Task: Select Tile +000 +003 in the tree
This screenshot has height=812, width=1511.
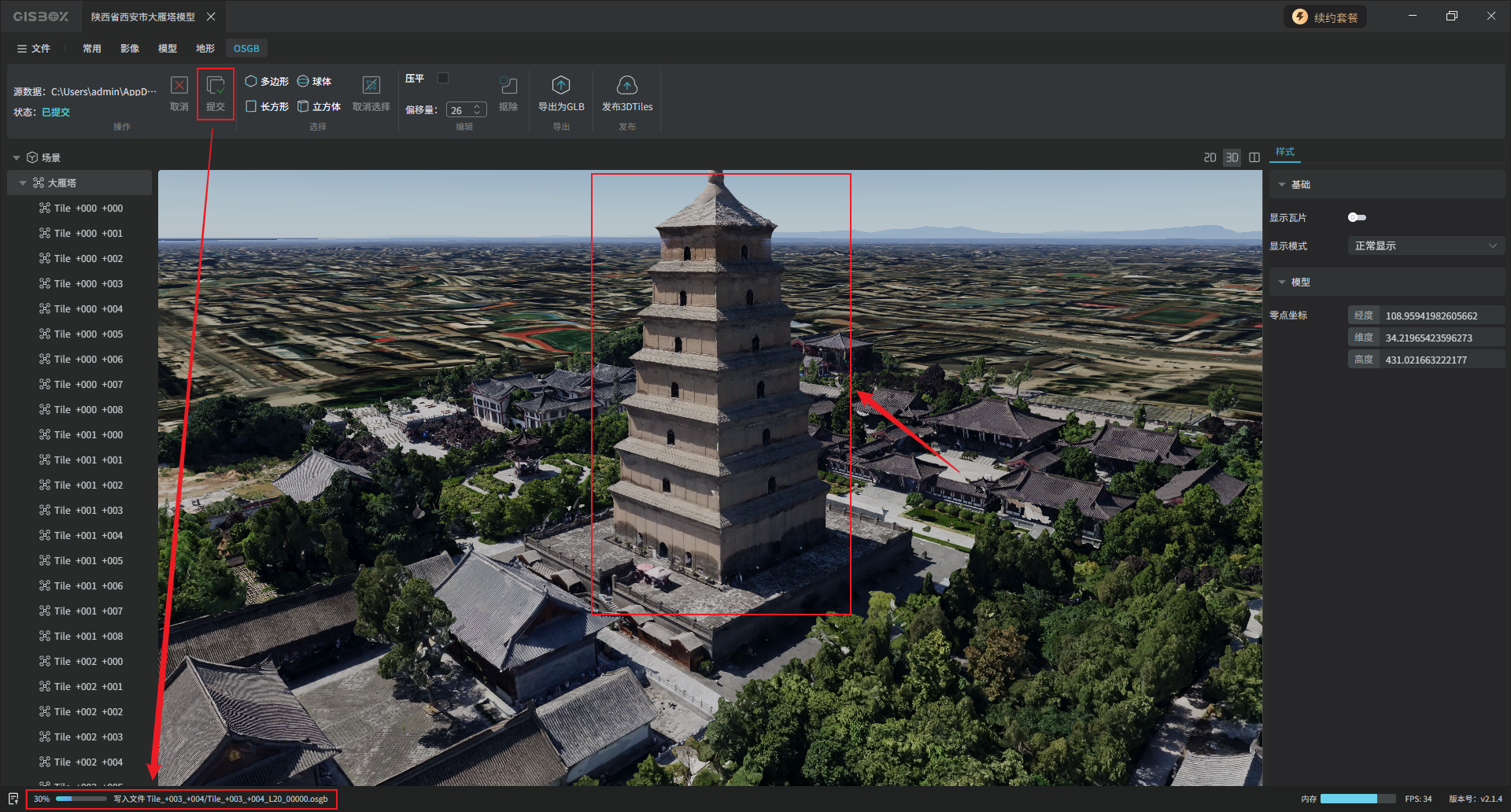Action: (88, 283)
